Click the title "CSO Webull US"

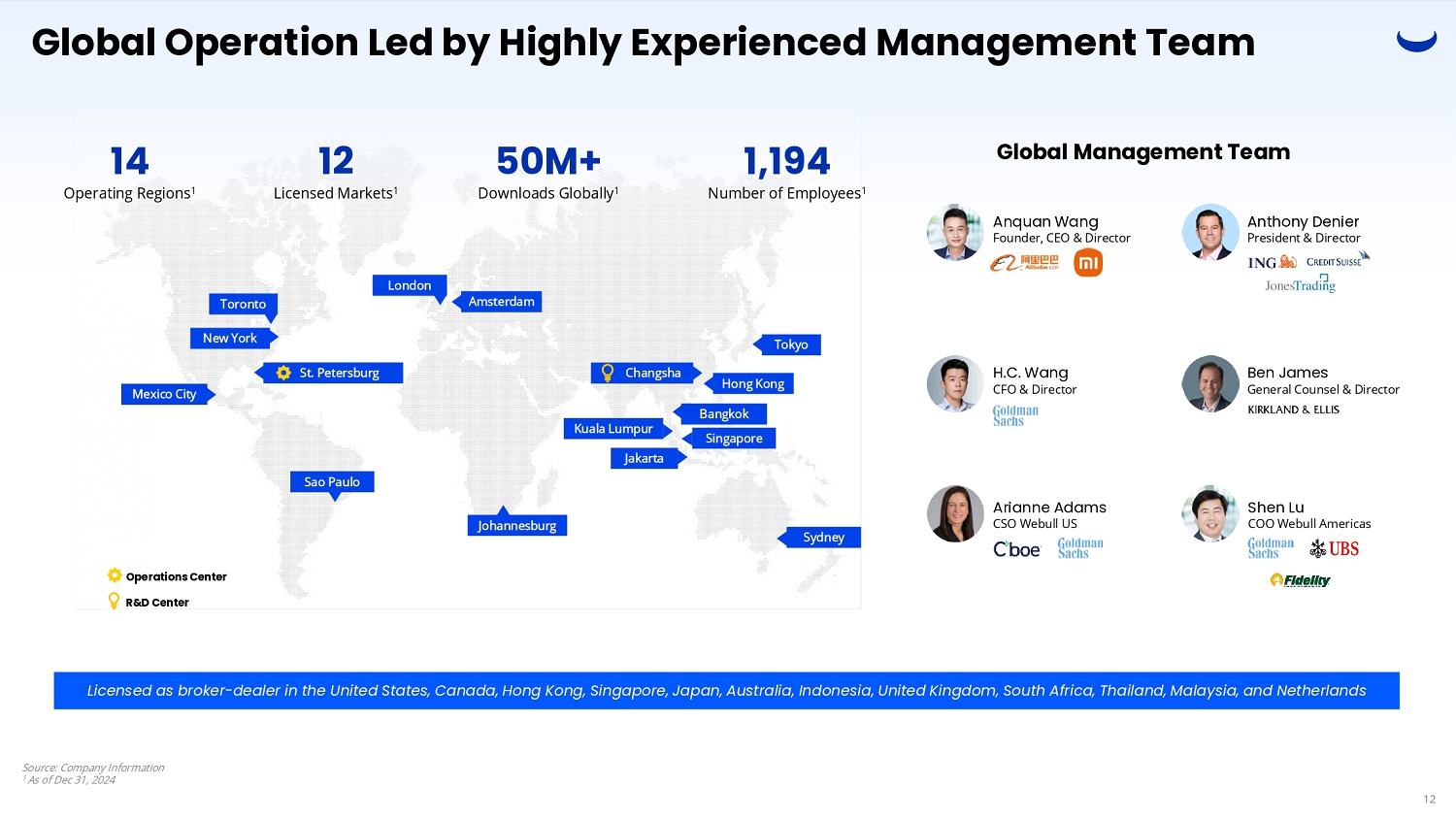1035,523
